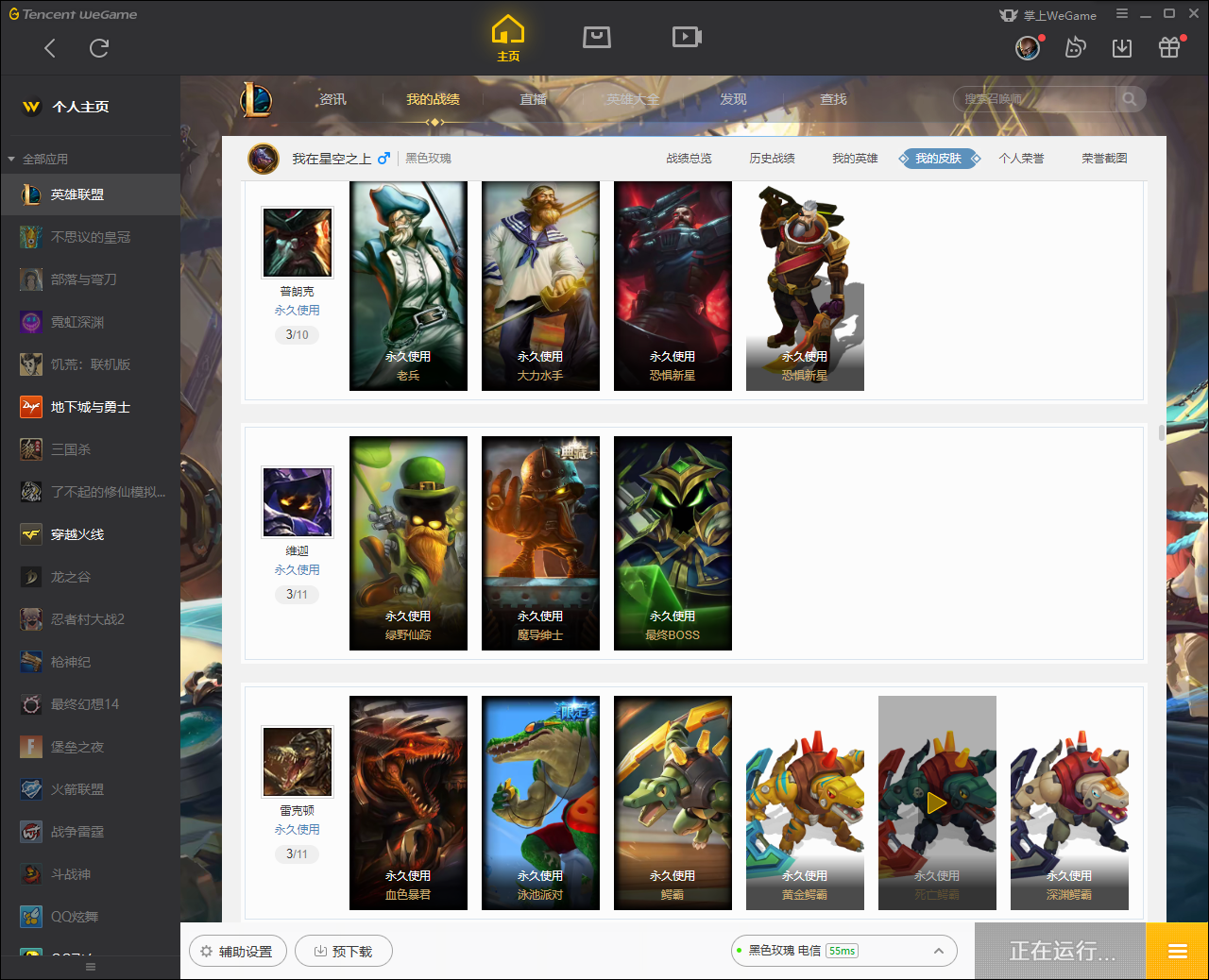The image size is (1209, 980).
Task: Open the hamburger menu in title bar
Action: click(x=1122, y=14)
